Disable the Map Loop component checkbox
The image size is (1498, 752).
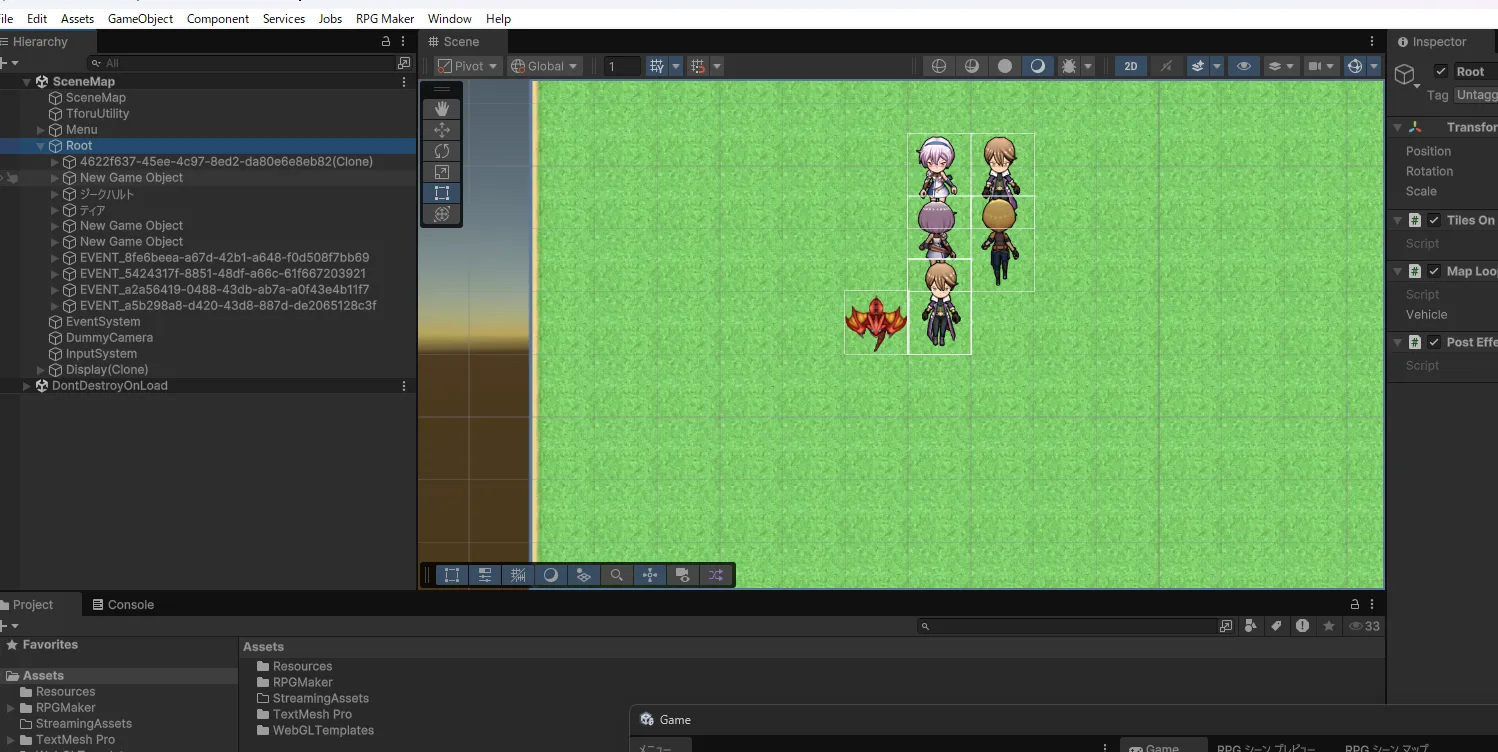(x=1435, y=271)
